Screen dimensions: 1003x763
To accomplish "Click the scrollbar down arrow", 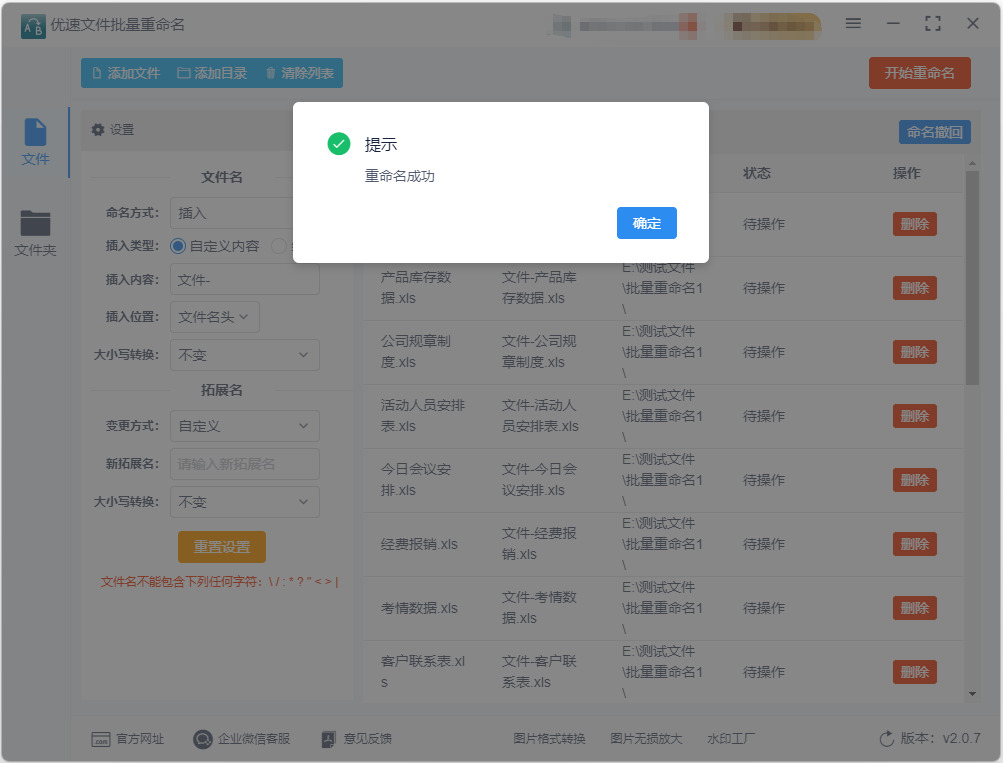I will coord(972,694).
